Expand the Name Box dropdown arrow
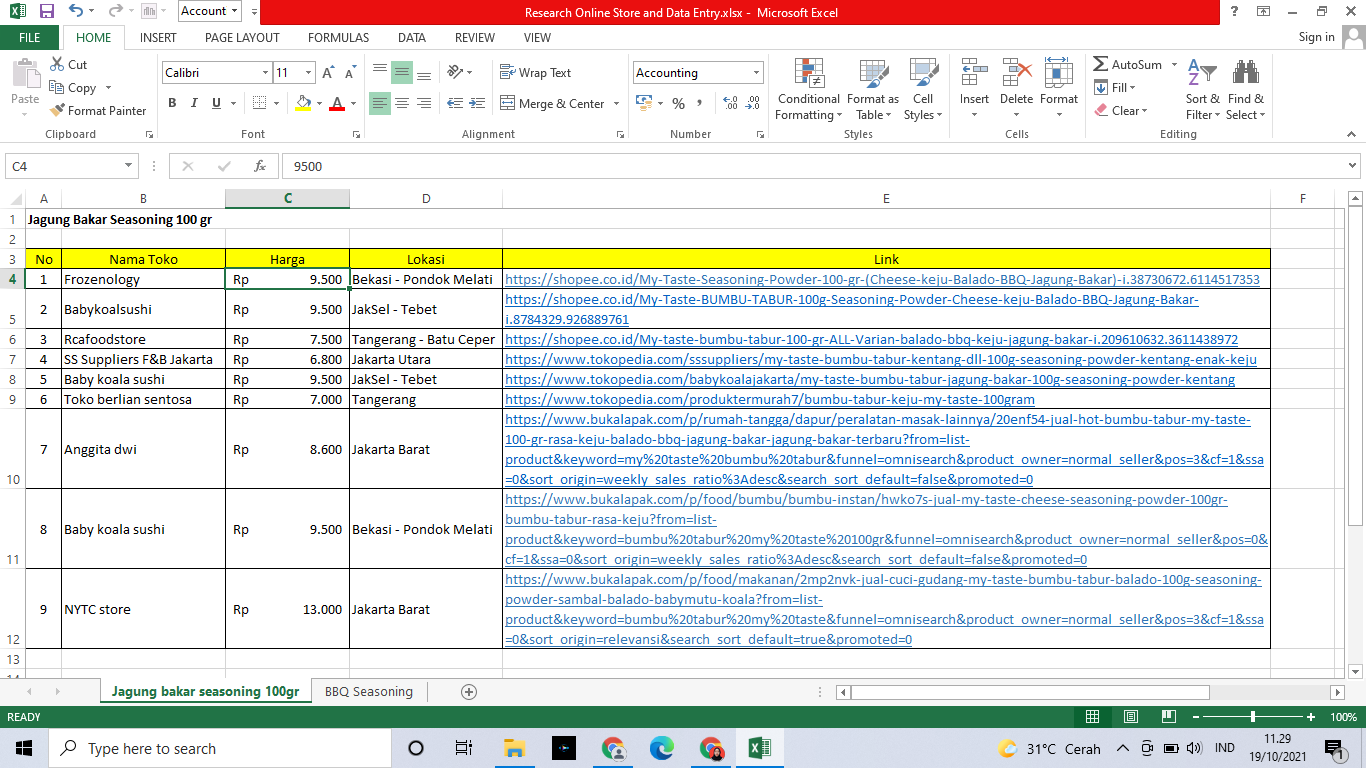This screenshot has width=1366, height=768. pyautogui.click(x=129, y=166)
